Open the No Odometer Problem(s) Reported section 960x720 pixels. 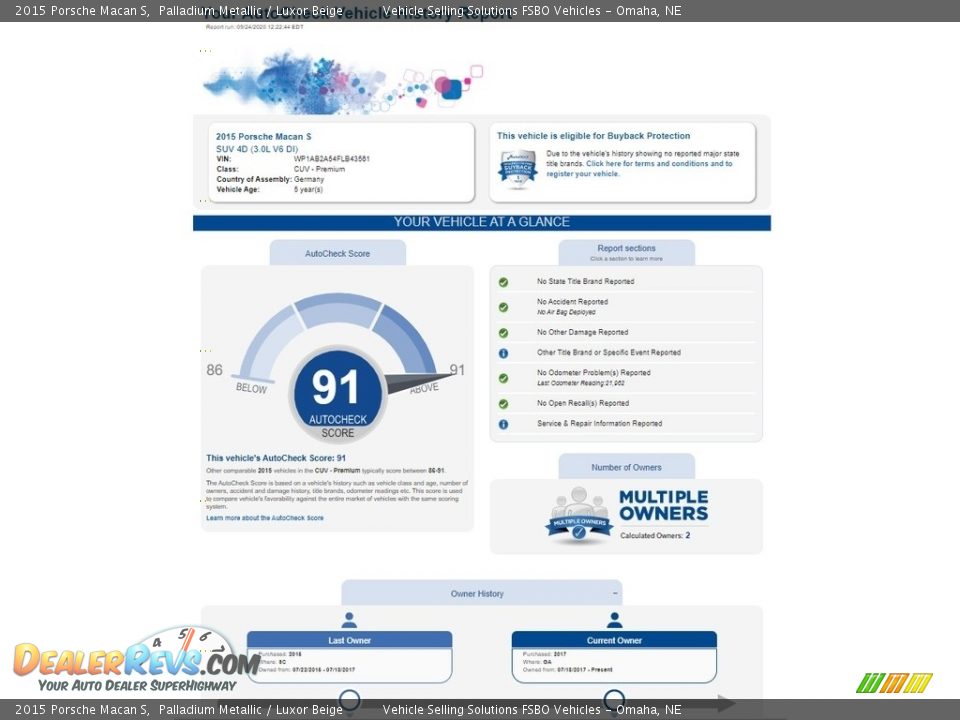coord(593,373)
